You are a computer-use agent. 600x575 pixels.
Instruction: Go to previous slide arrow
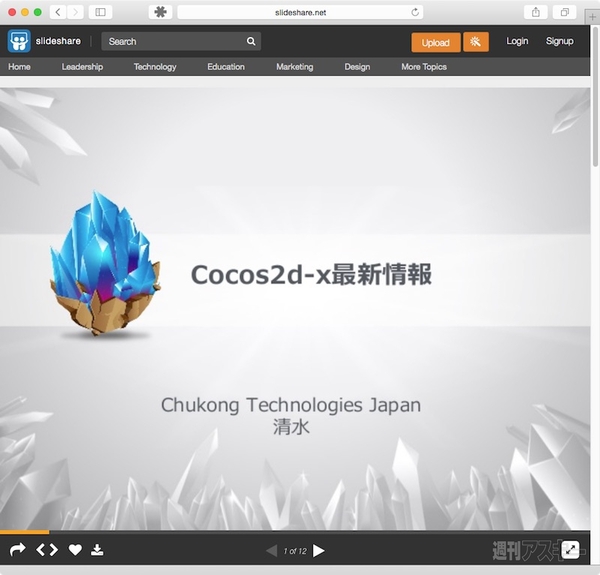(272, 551)
